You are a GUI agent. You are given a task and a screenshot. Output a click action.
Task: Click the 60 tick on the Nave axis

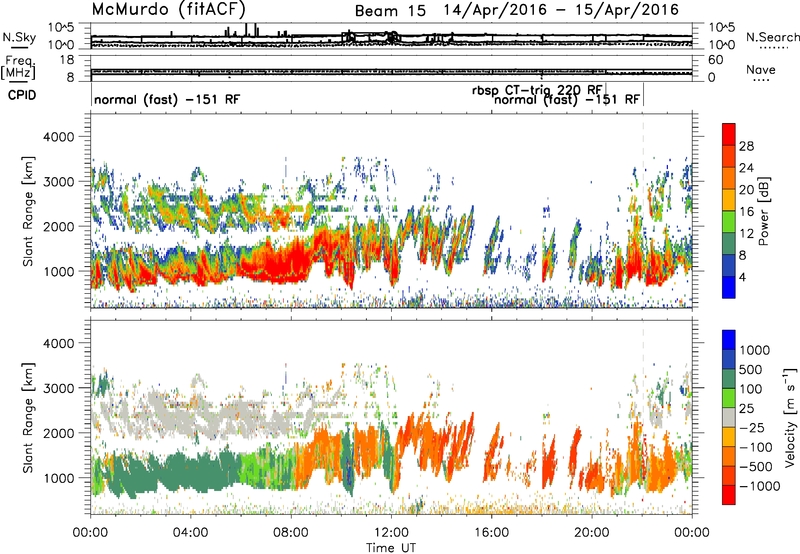pos(716,60)
